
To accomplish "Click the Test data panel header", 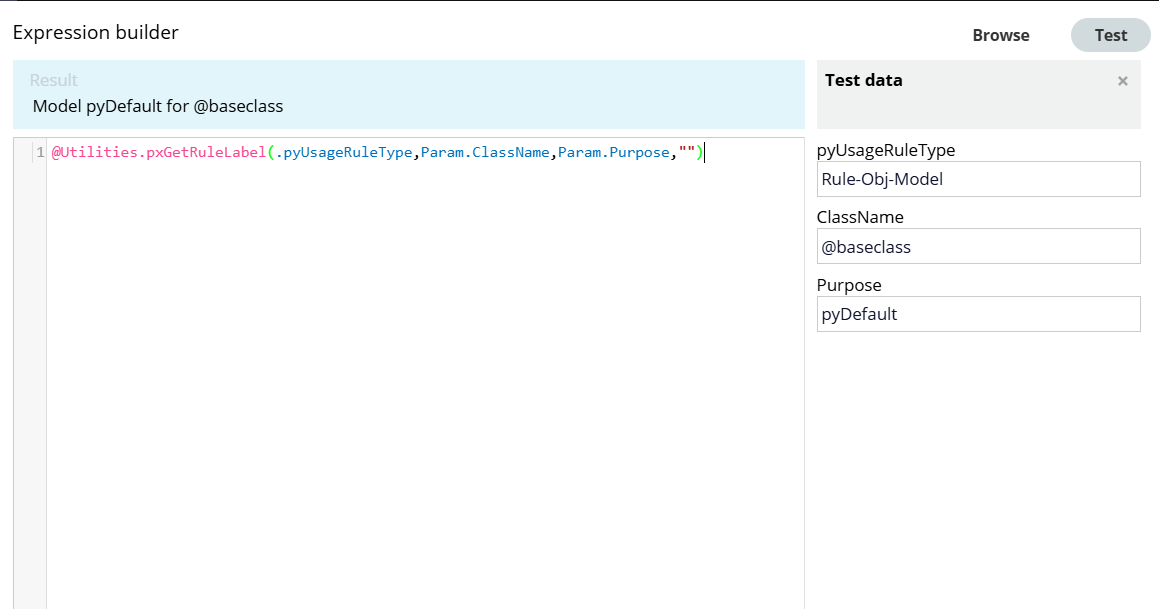I will 864,81.
